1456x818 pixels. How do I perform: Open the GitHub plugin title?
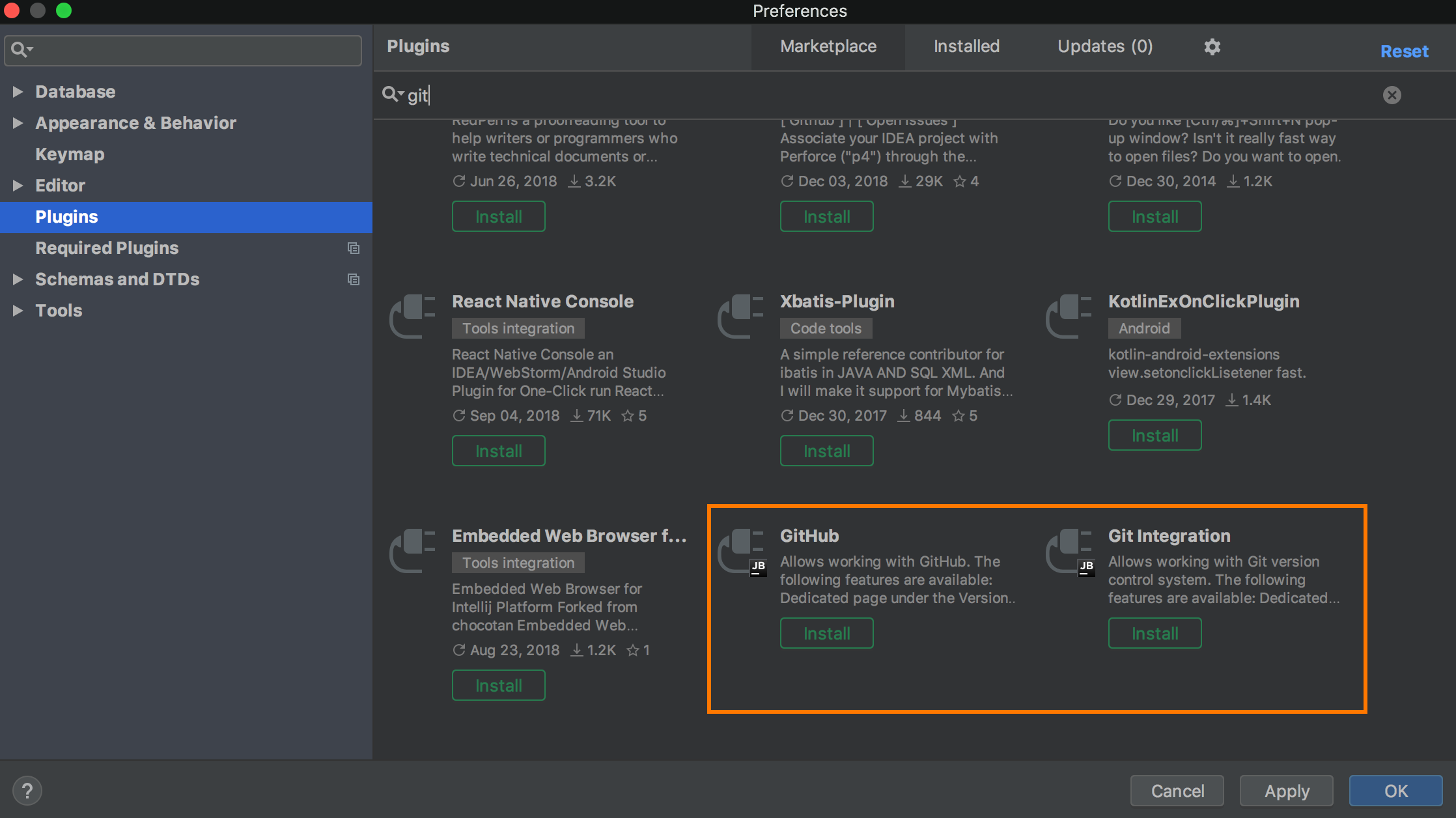pos(809,536)
